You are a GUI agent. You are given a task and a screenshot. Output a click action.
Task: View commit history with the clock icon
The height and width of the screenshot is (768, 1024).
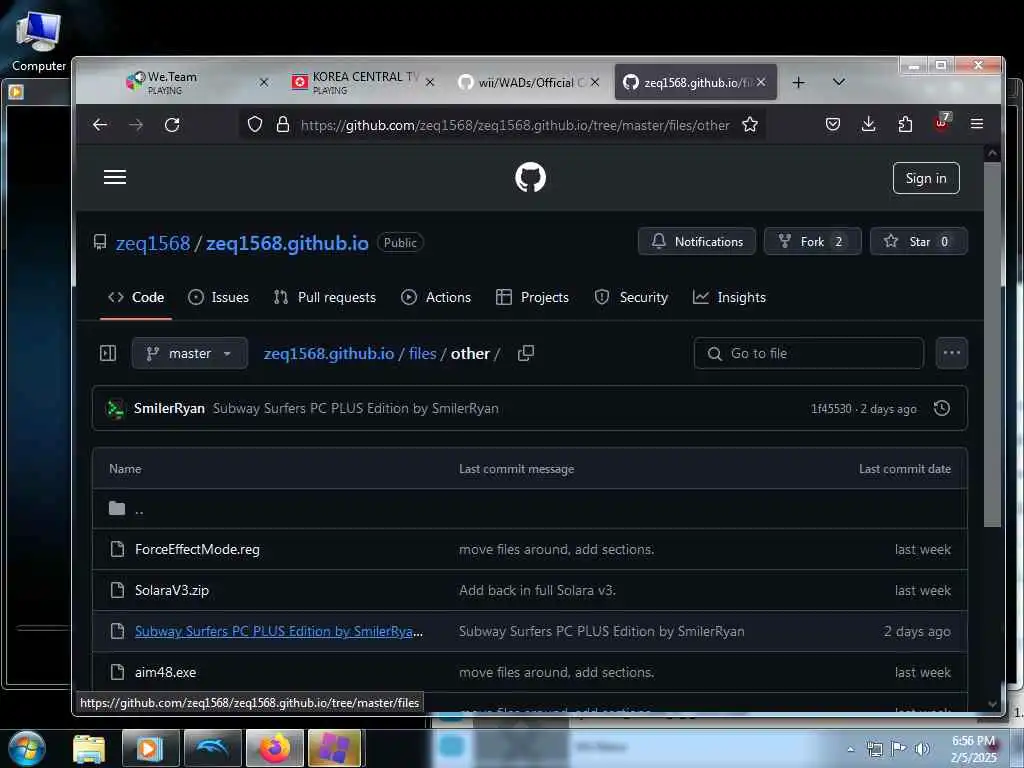[x=942, y=408]
